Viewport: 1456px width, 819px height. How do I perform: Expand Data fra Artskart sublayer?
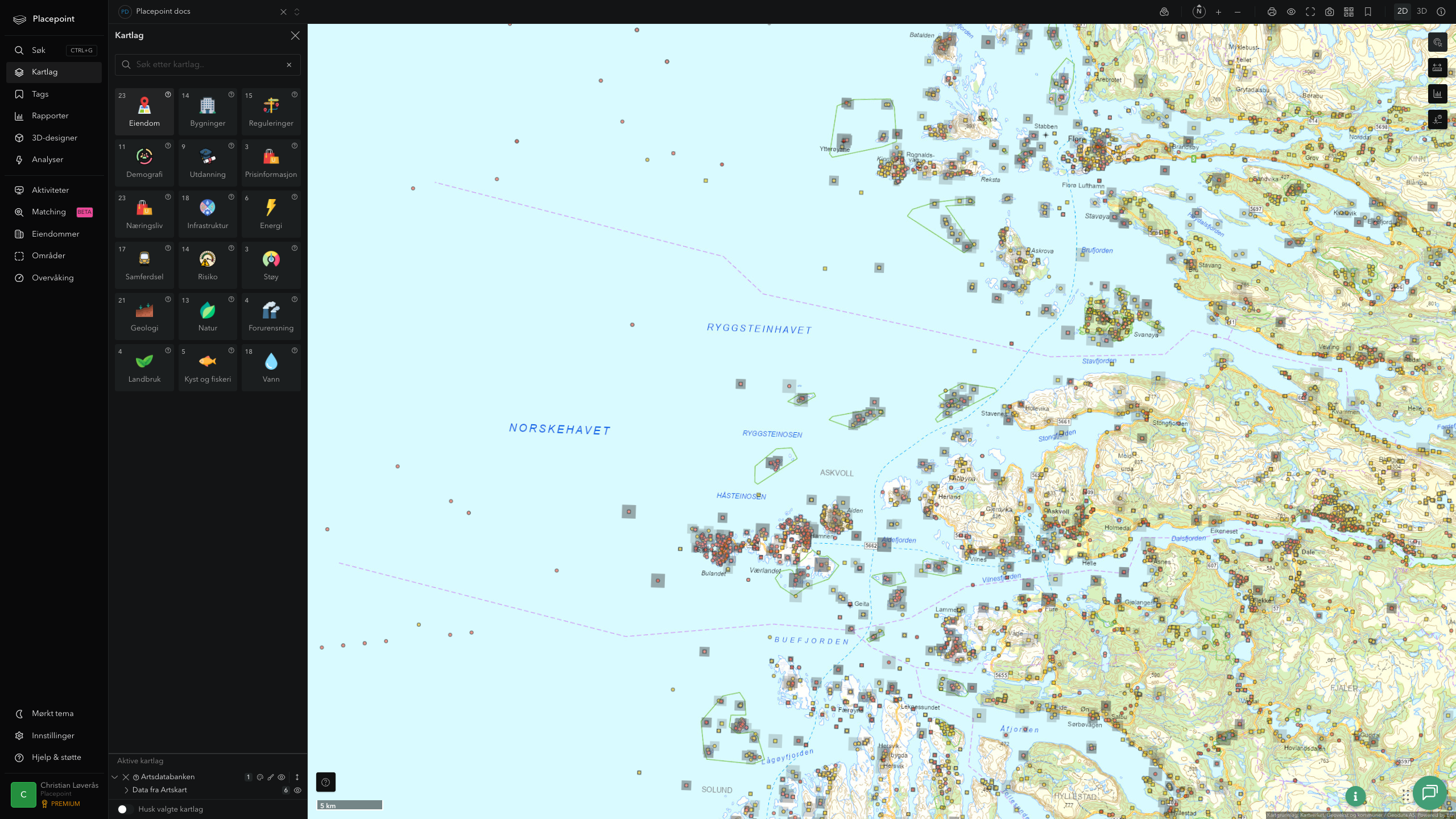[x=126, y=790]
